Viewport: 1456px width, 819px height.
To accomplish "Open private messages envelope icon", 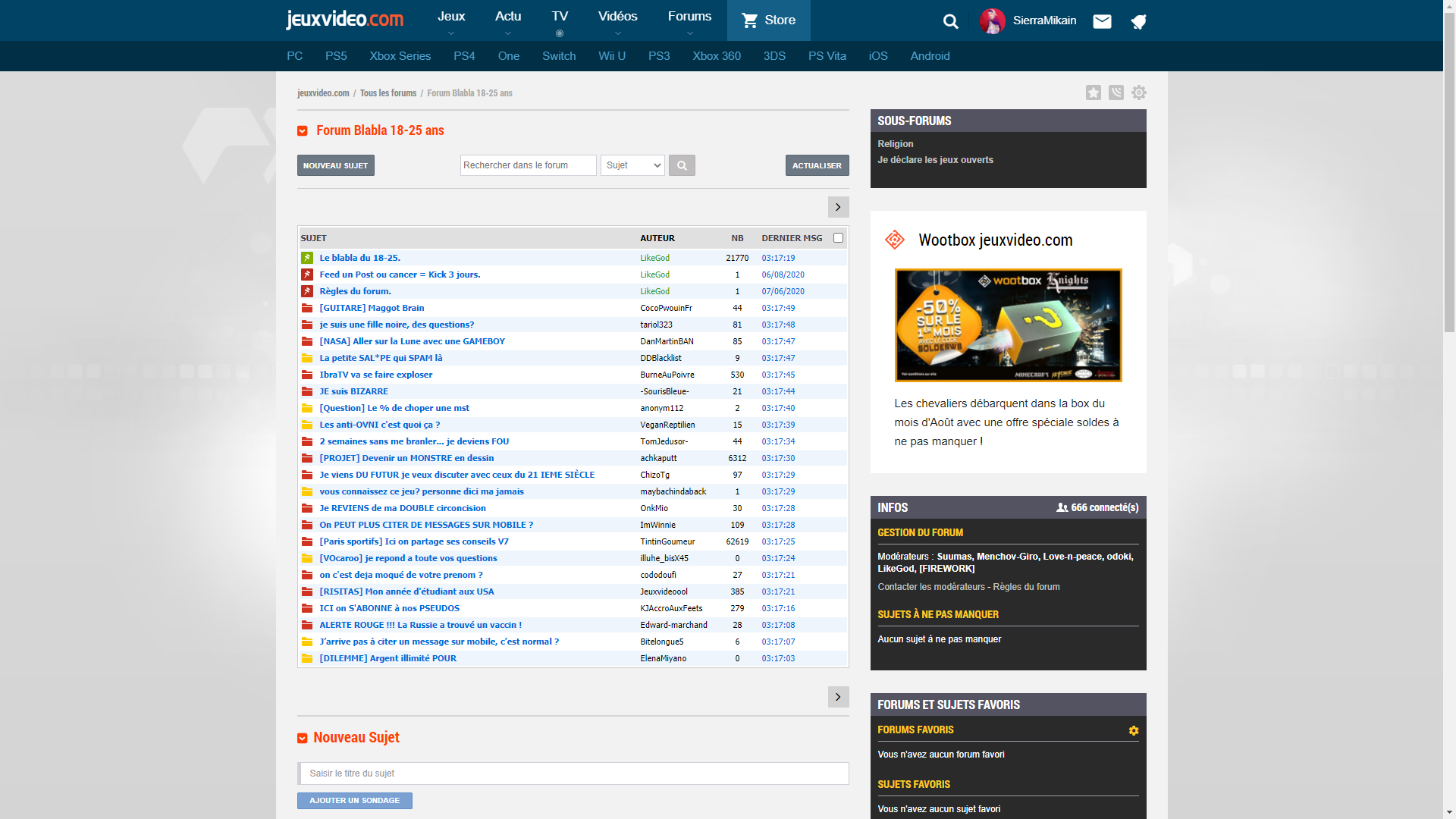I will coord(1102,21).
